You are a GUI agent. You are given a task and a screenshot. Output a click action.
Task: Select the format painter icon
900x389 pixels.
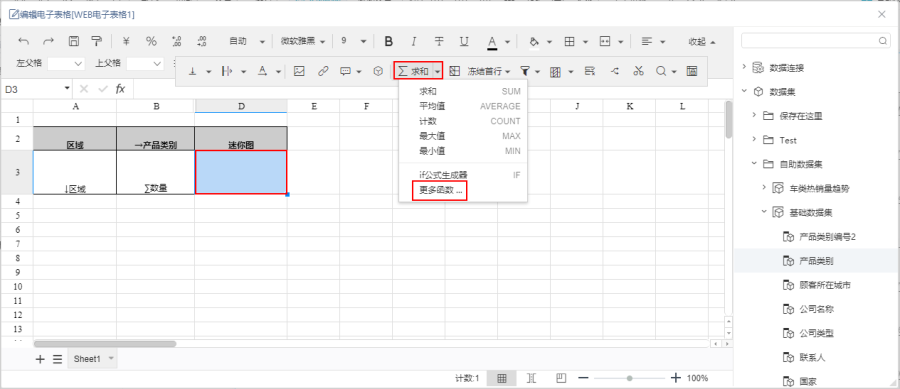97,41
